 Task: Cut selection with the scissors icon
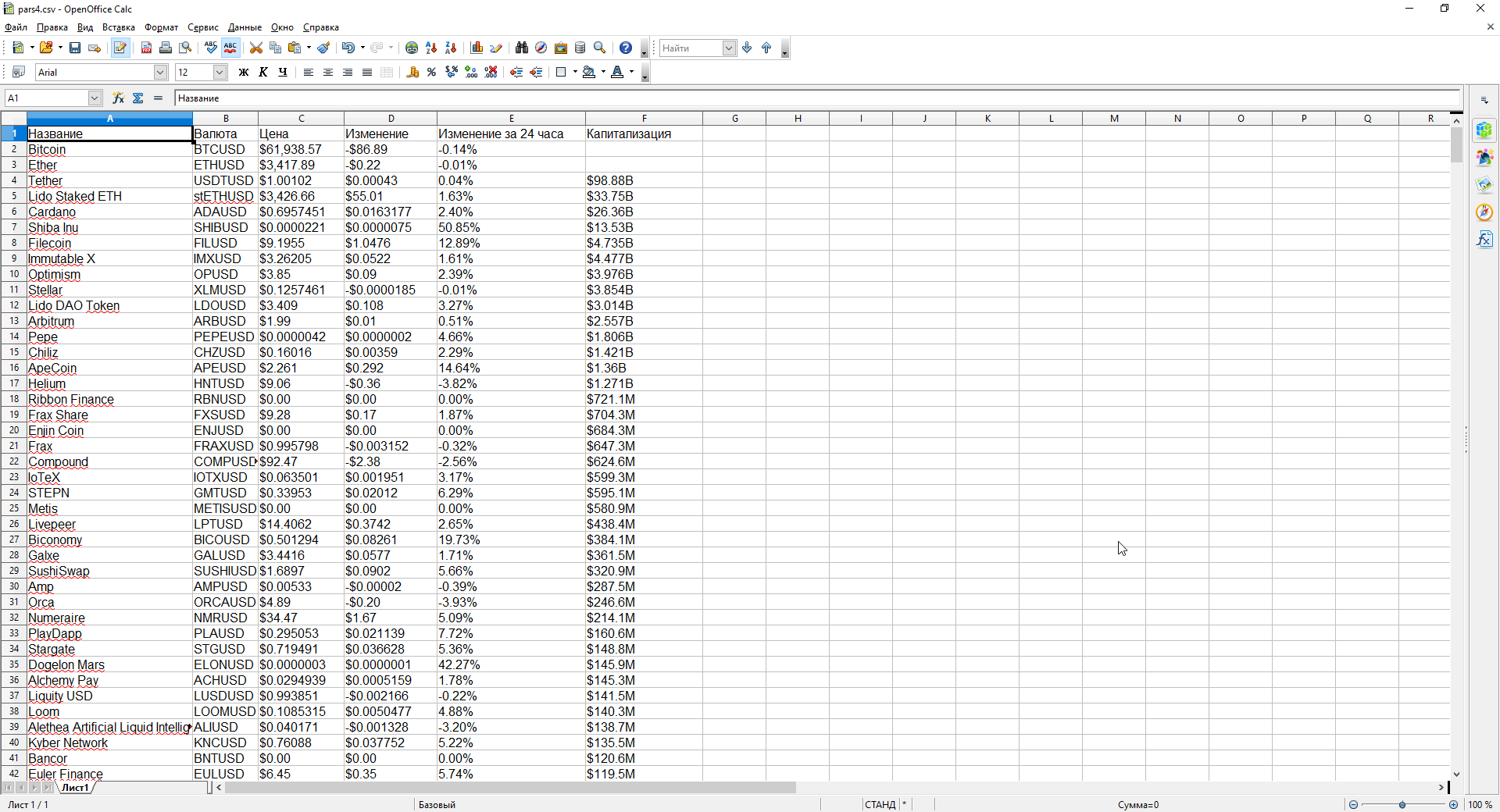255,48
